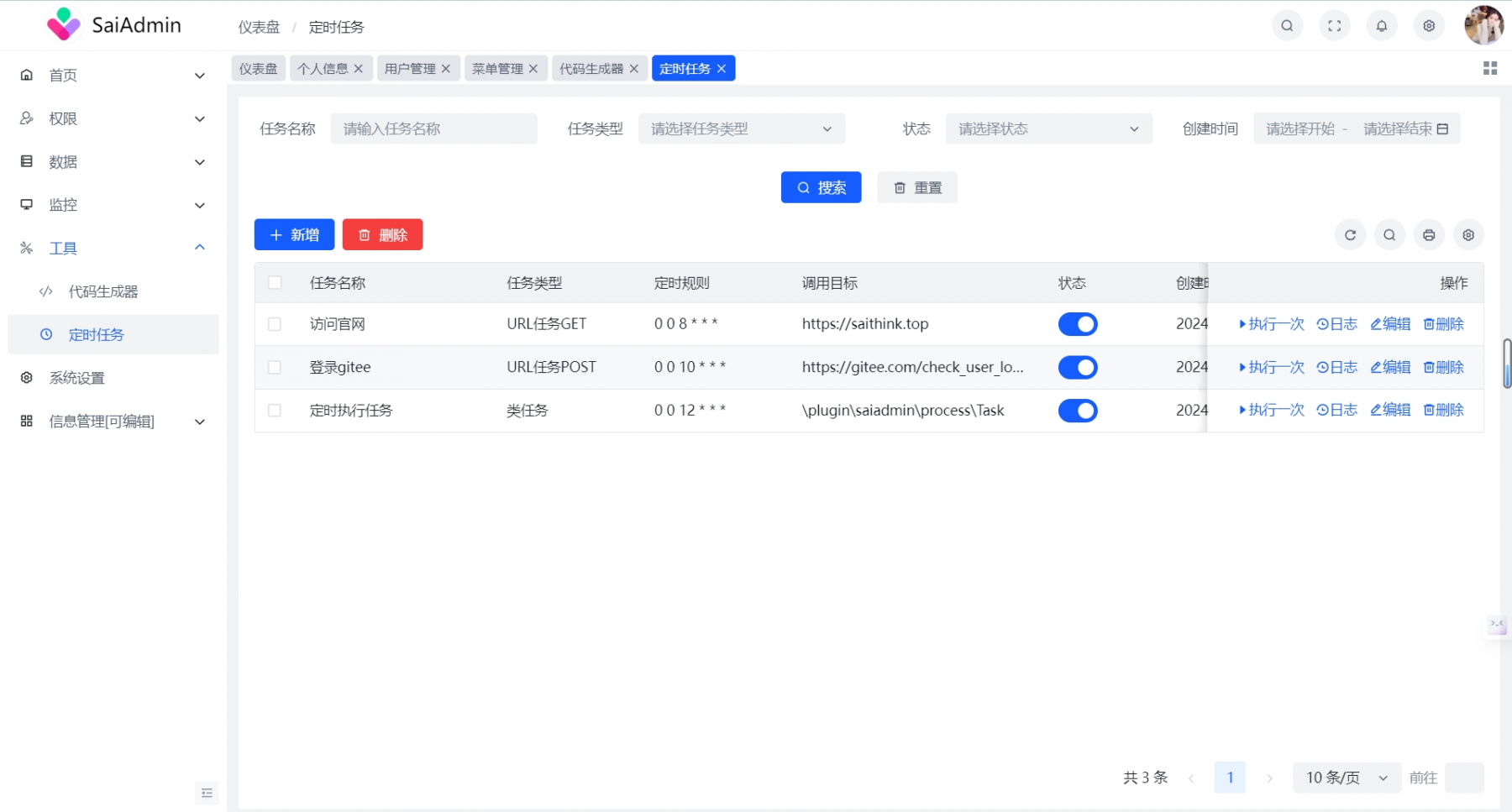Click the 任务名称 input field
The height and width of the screenshot is (812, 1512).
tap(434, 128)
